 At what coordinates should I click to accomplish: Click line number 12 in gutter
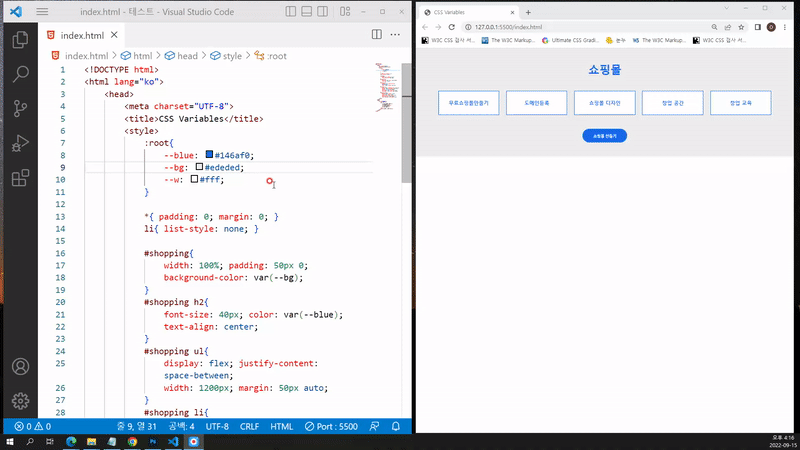click(x=61, y=204)
